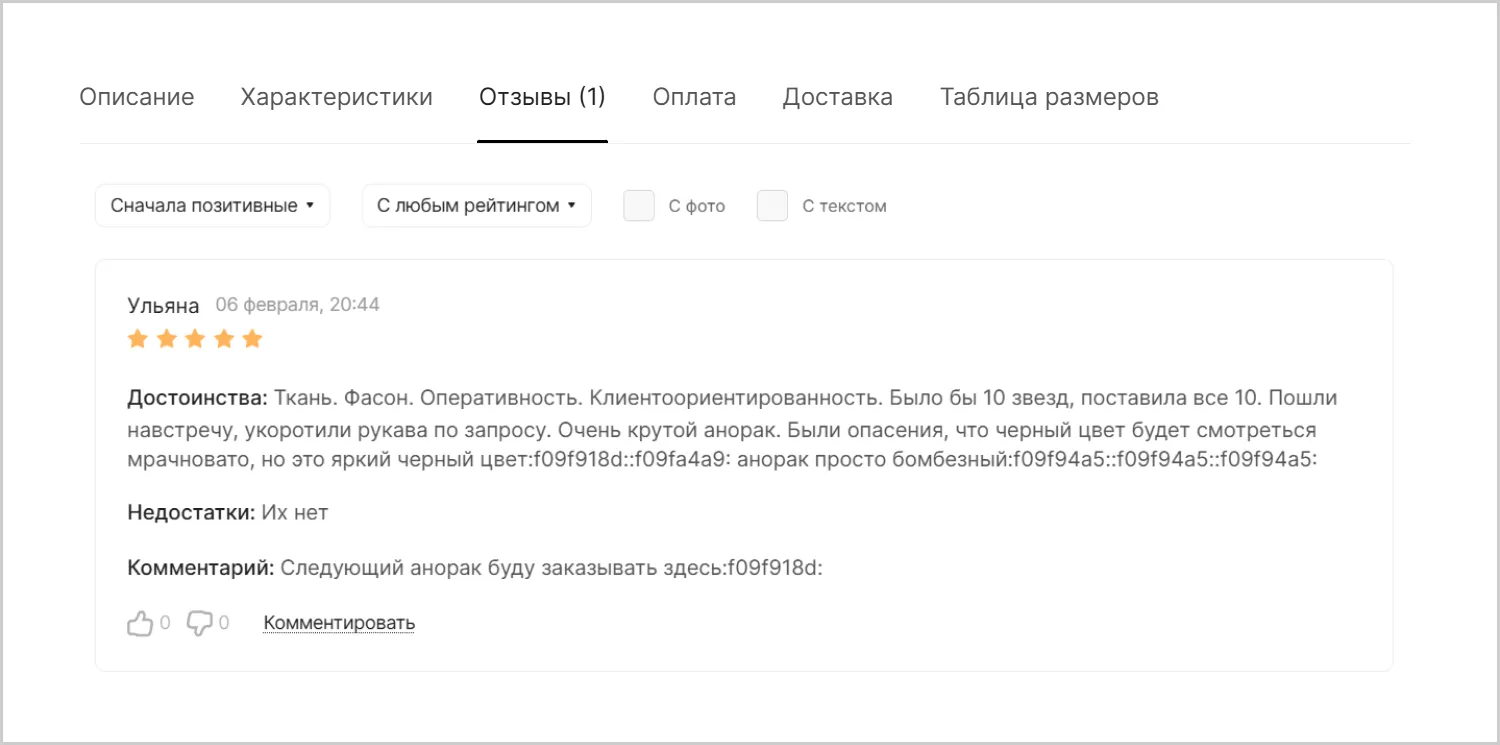
Task: Click the text Их нет
Action: click(295, 513)
